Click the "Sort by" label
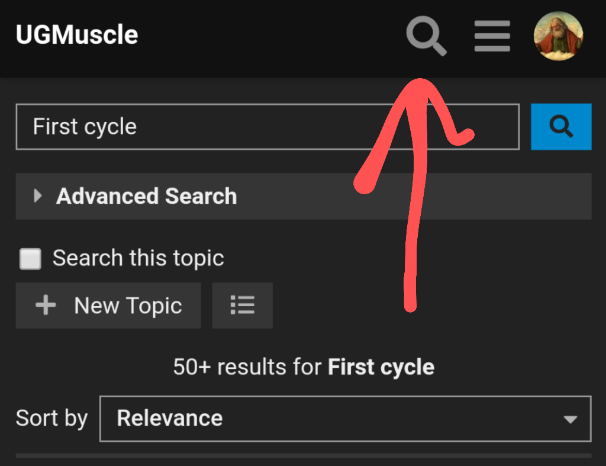 coord(52,418)
